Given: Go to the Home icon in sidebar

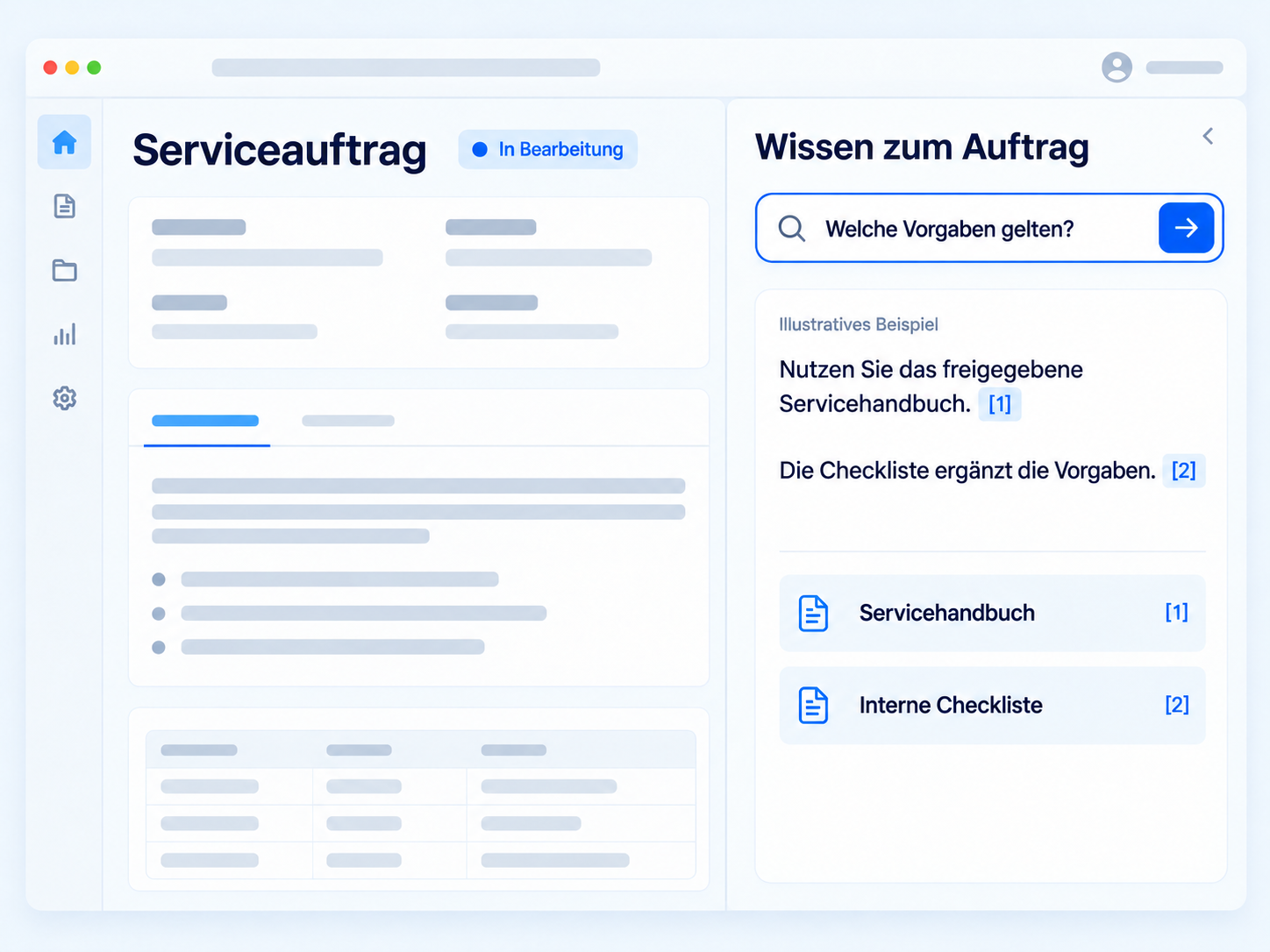Looking at the screenshot, I should (x=64, y=142).
